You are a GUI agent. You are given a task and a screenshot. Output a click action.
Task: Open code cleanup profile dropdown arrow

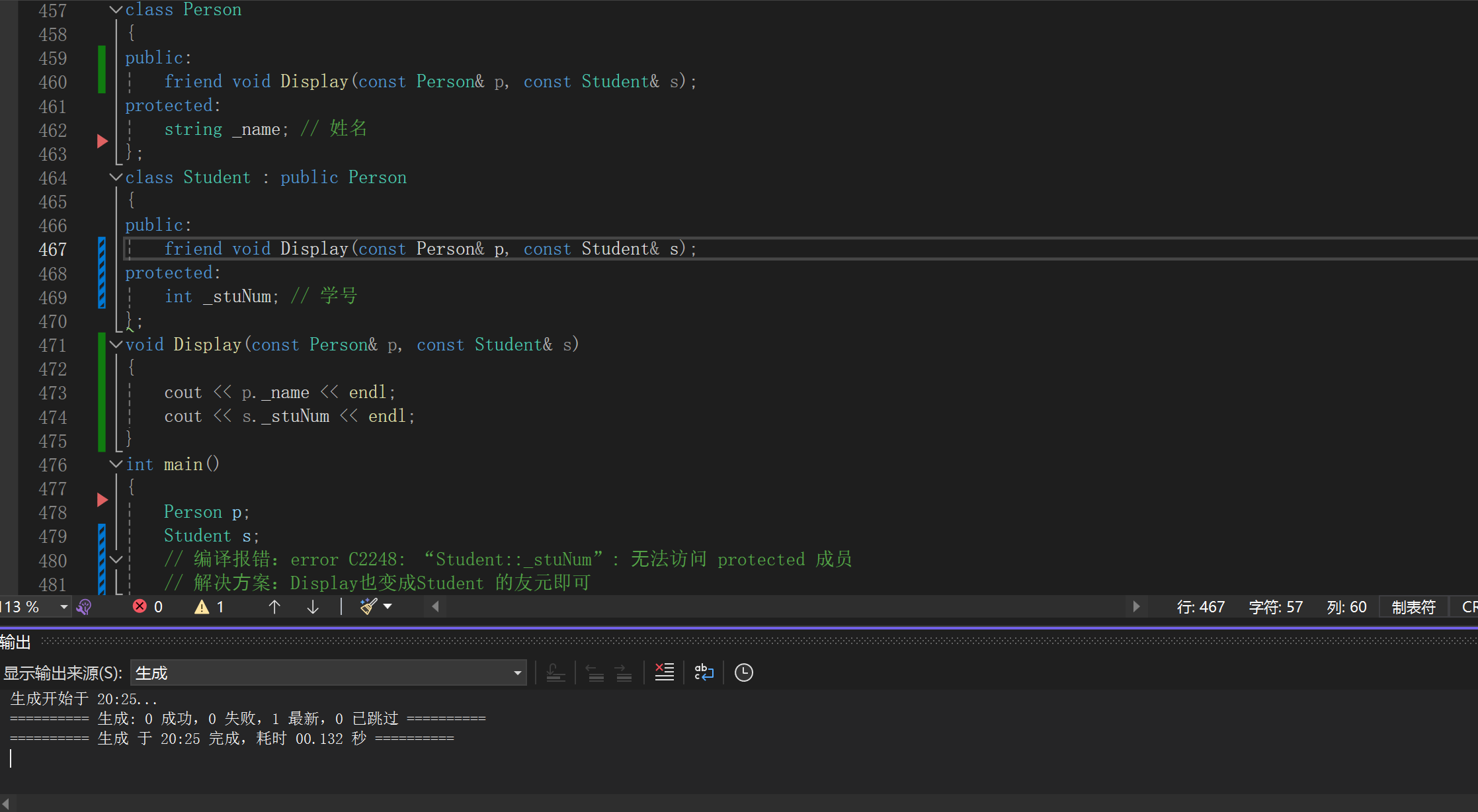pos(388,606)
